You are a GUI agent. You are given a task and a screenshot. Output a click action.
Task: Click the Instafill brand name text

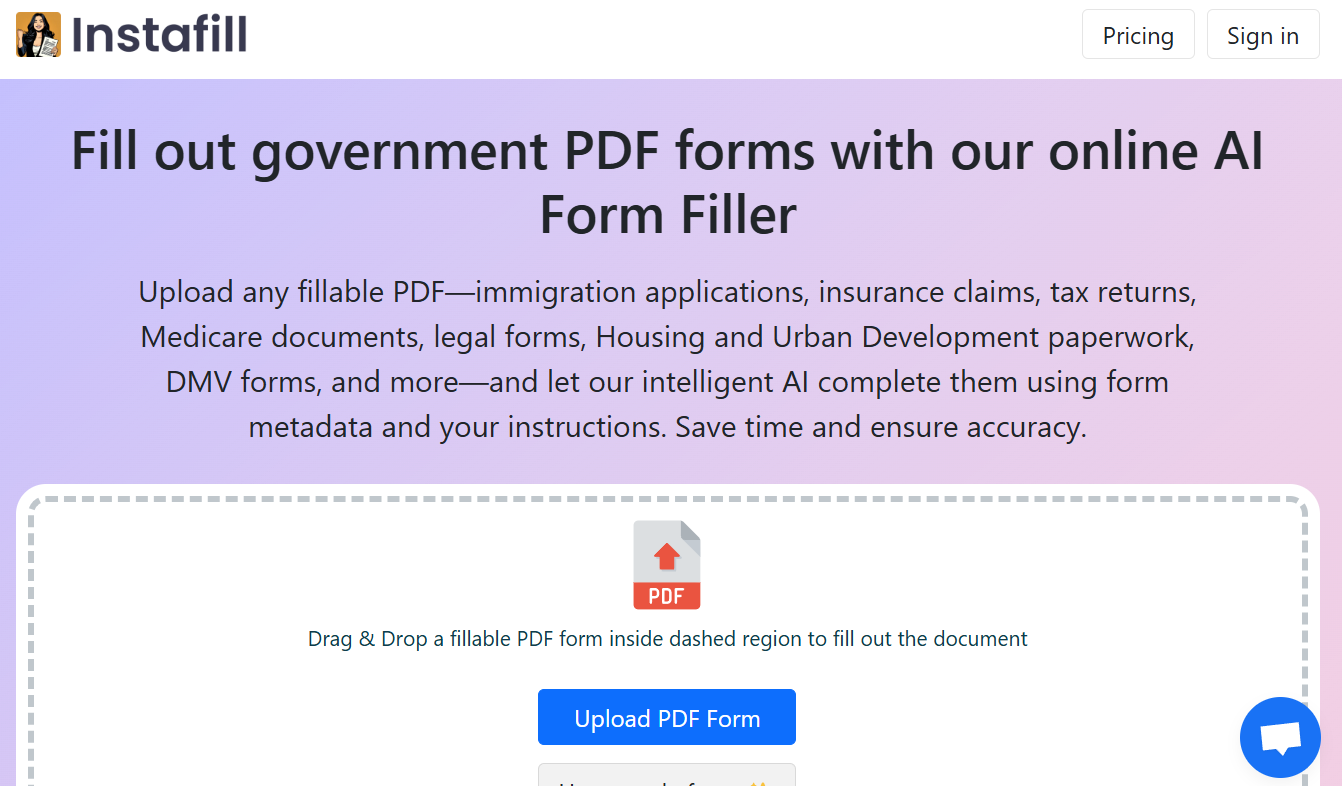click(159, 35)
